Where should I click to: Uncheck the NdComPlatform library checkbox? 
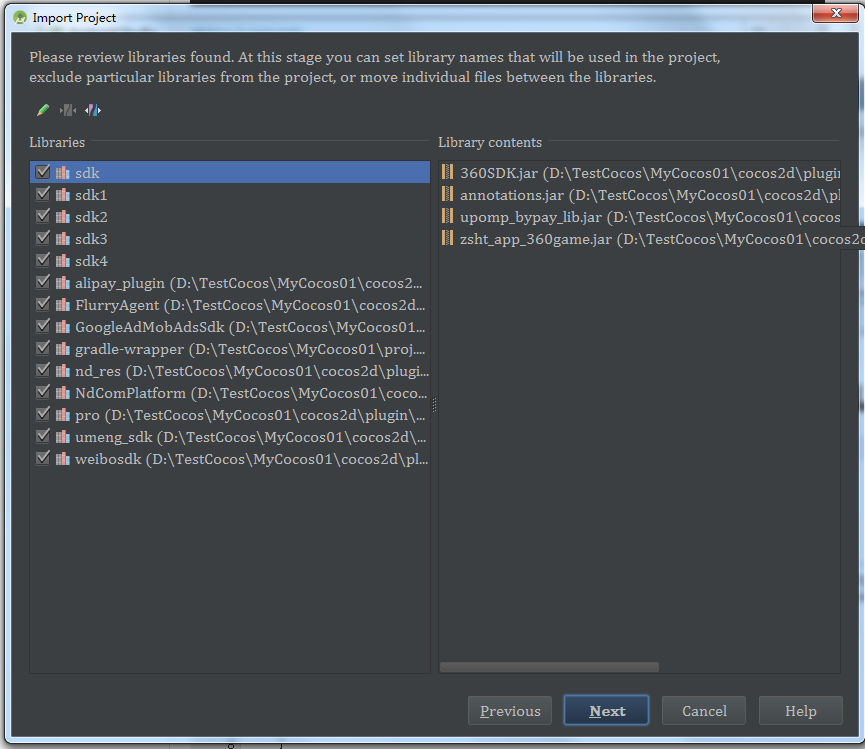click(42, 392)
